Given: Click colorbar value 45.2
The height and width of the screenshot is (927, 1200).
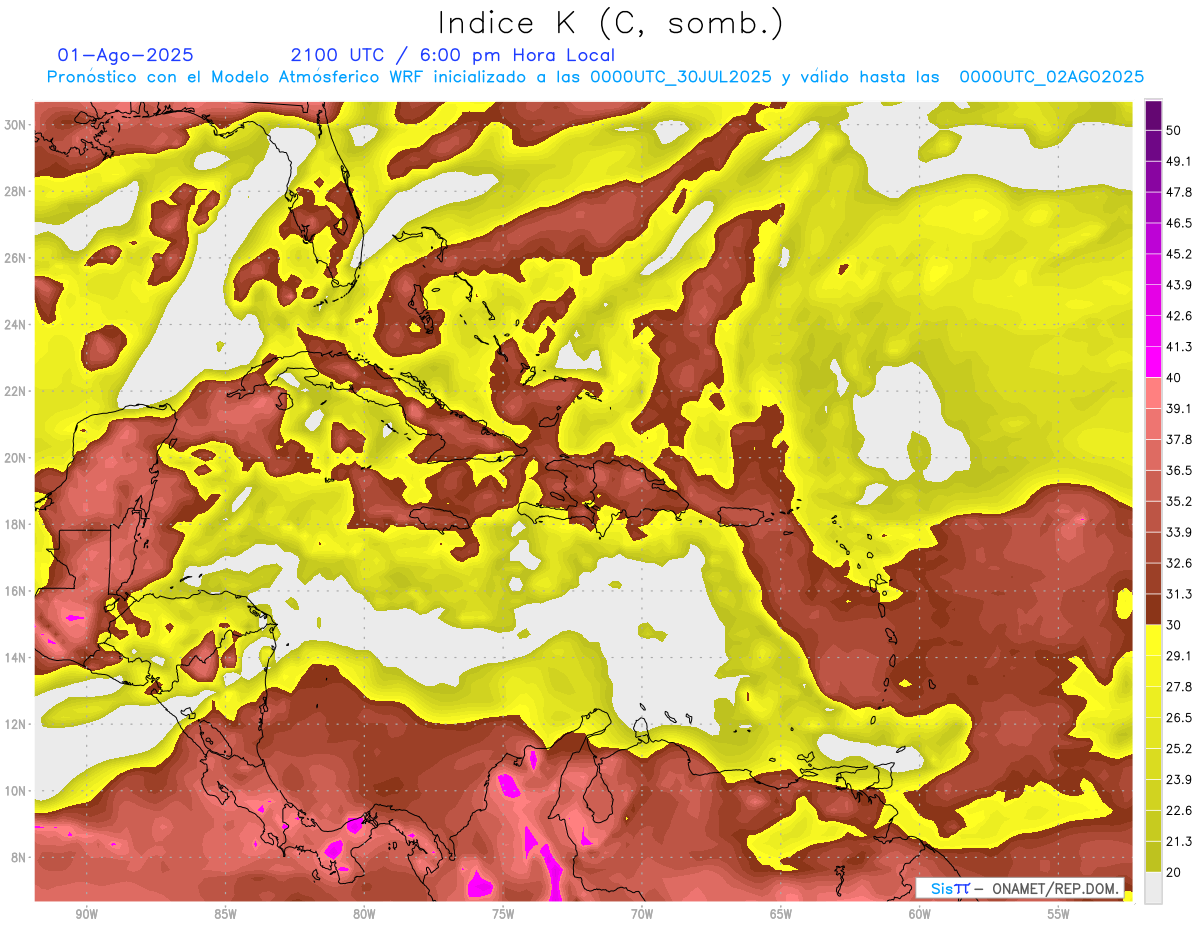Looking at the screenshot, I should pos(1179,254).
